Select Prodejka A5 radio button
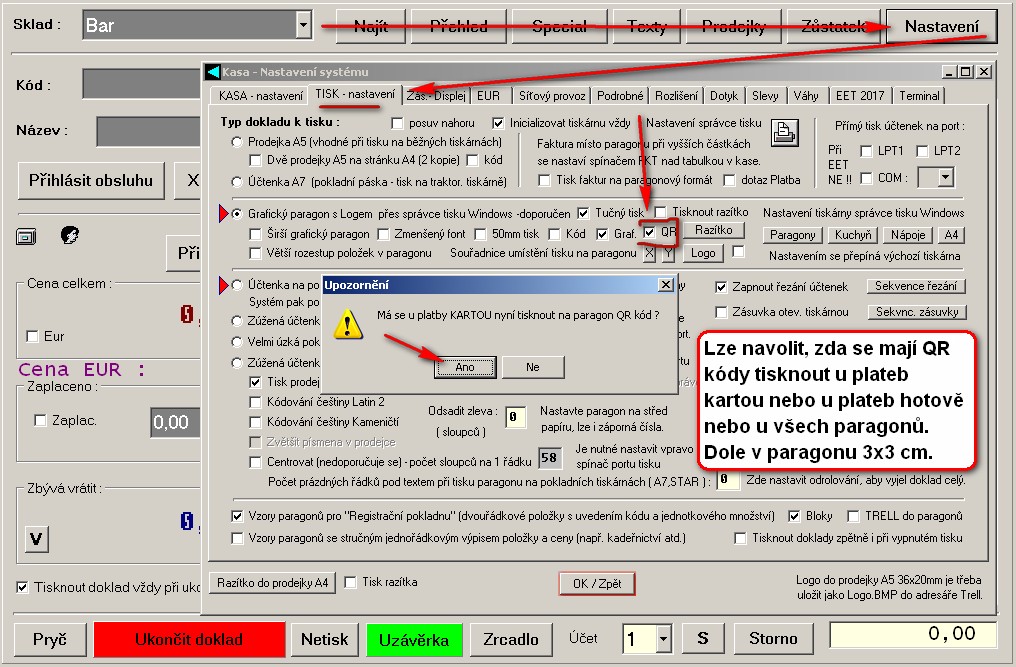The width and height of the screenshot is (1016, 667). point(237,142)
